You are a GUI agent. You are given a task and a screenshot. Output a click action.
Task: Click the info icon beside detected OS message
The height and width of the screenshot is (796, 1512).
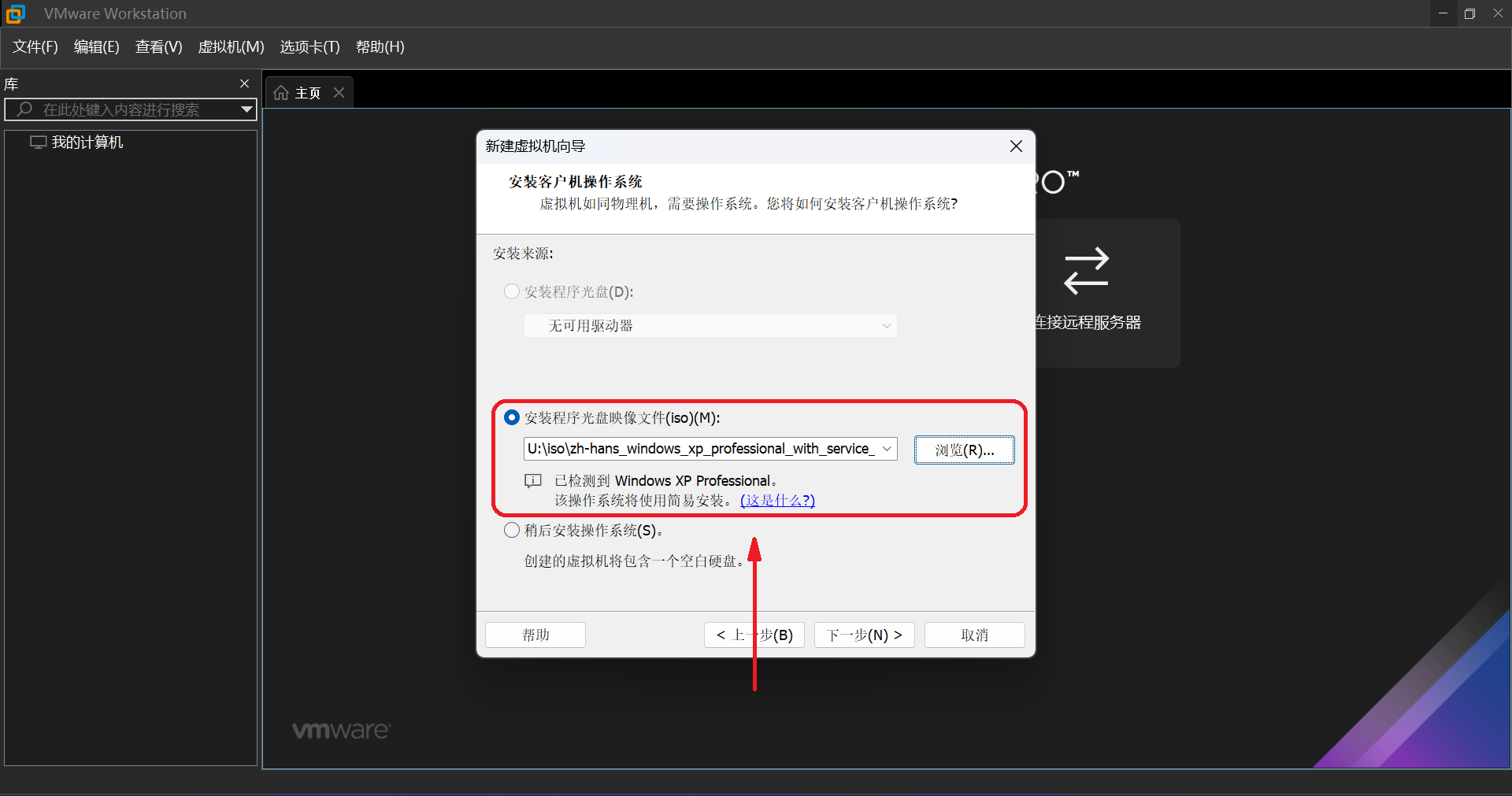[x=533, y=481]
